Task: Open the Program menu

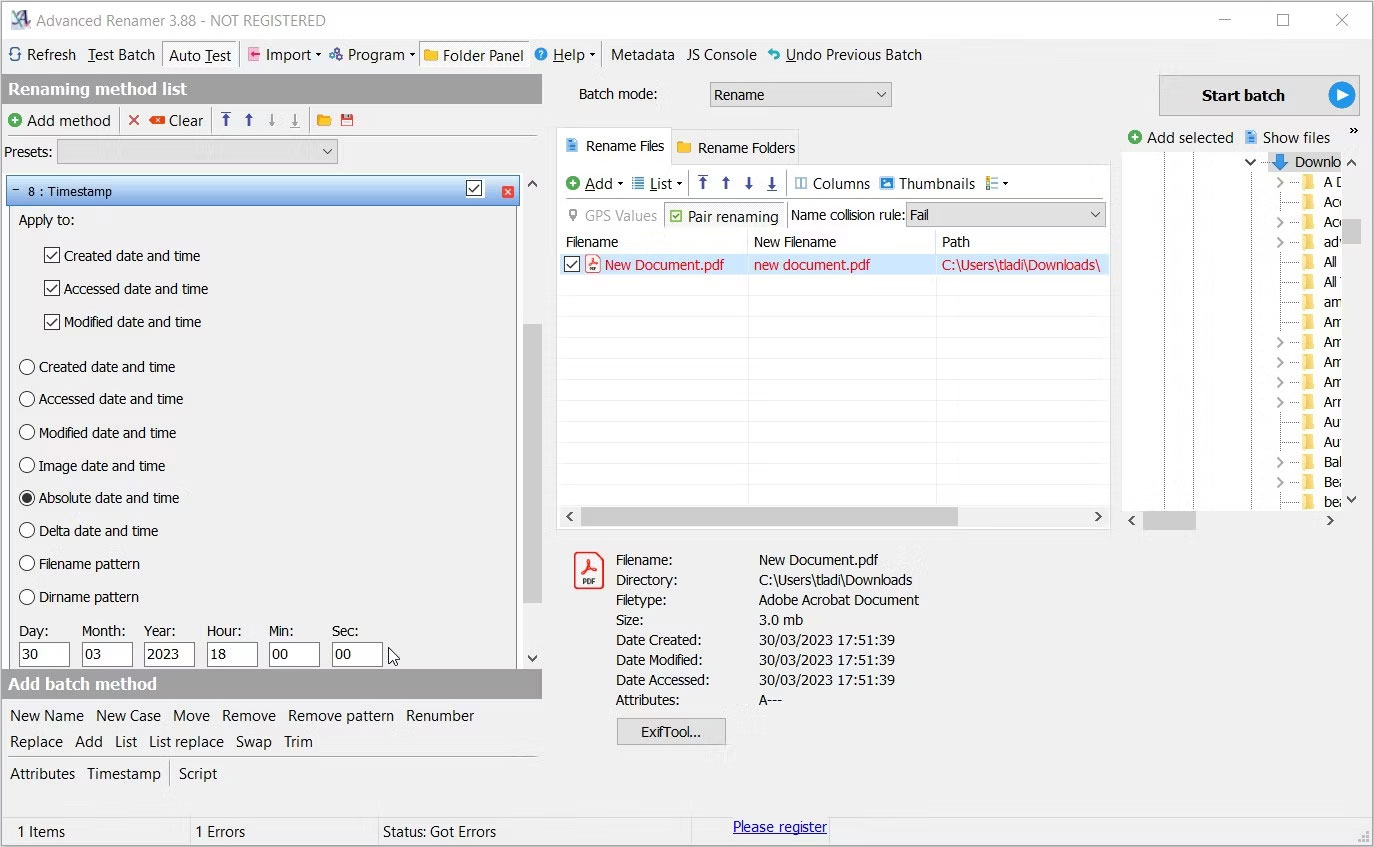Action: (x=370, y=55)
